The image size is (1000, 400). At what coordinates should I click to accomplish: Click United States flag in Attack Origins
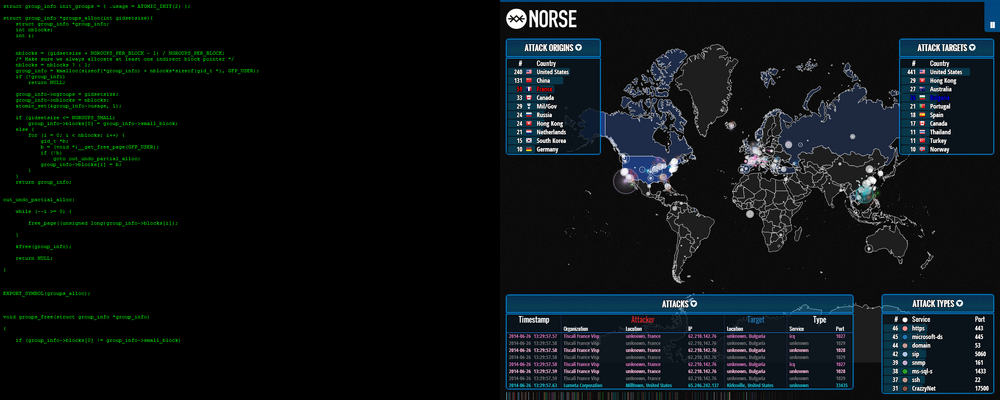(x=529, y=72)
